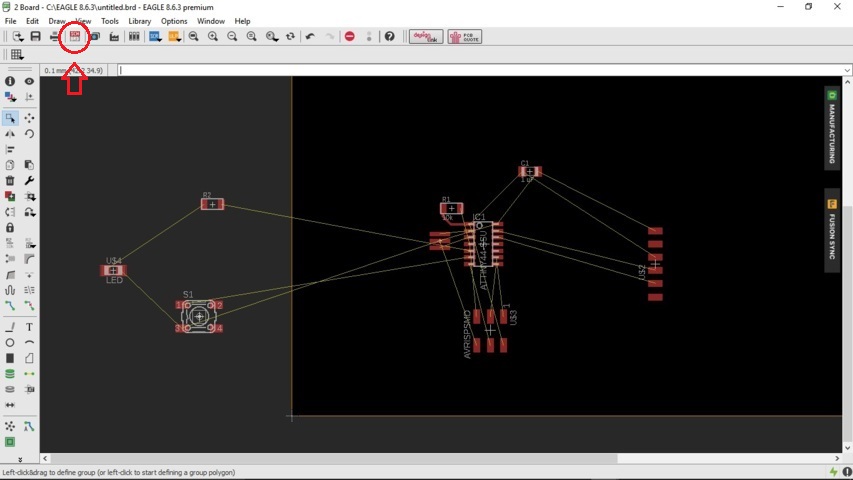Screen dimensions: 853x480
Task: Click the factory-shaped manufacturing icon
Action: (114, 36)
